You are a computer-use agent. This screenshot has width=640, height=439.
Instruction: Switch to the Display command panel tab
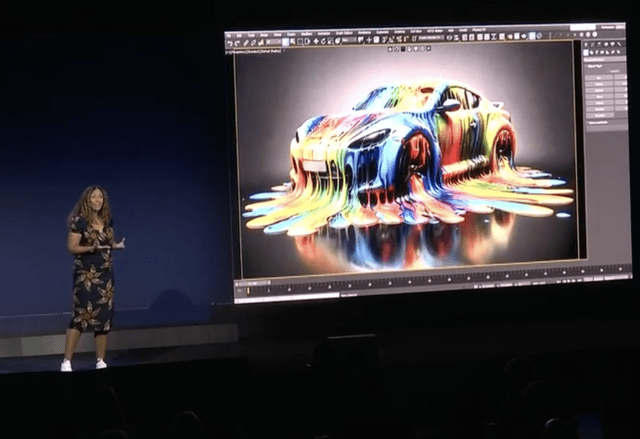pyautogui.click(x=612, y=44)
